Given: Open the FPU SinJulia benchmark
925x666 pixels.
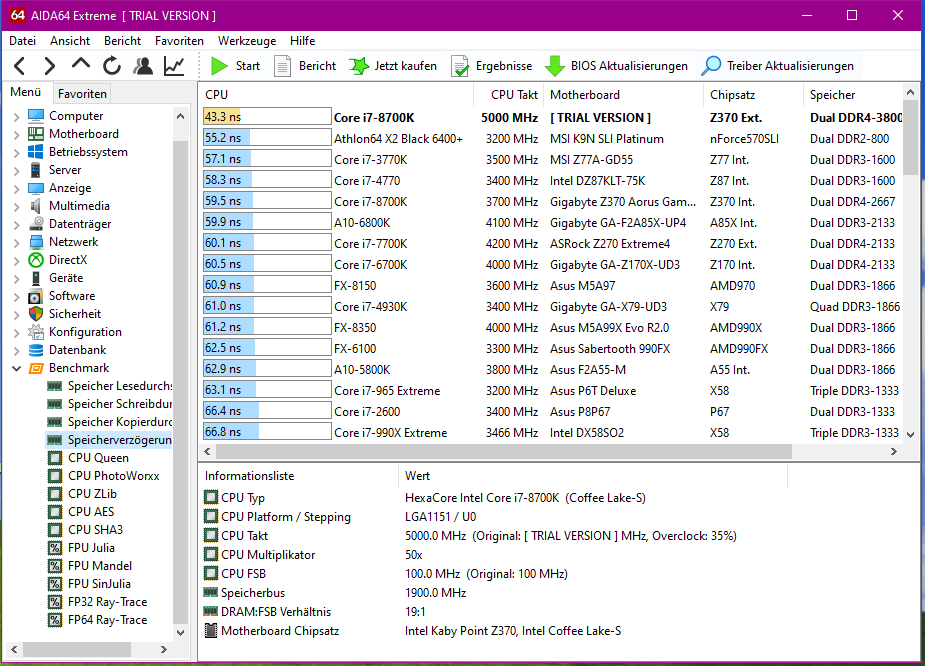Looking at the screenshot, I should pyautogui.click(x=99, y=583).
